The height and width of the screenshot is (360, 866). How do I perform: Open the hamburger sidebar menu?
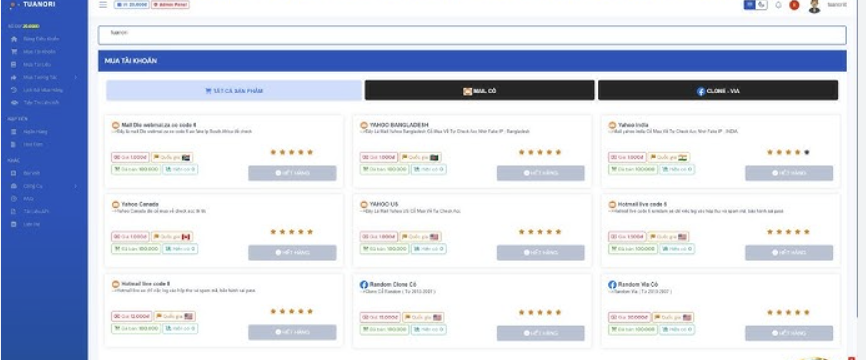[103, 4]
